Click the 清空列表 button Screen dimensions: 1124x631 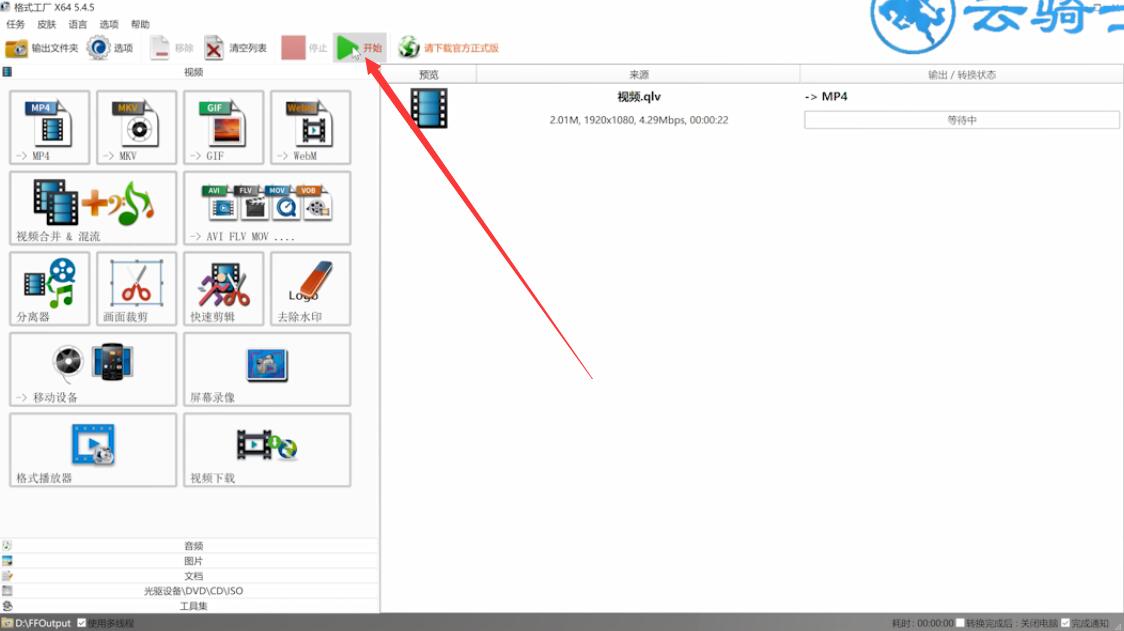pos(235,48)
